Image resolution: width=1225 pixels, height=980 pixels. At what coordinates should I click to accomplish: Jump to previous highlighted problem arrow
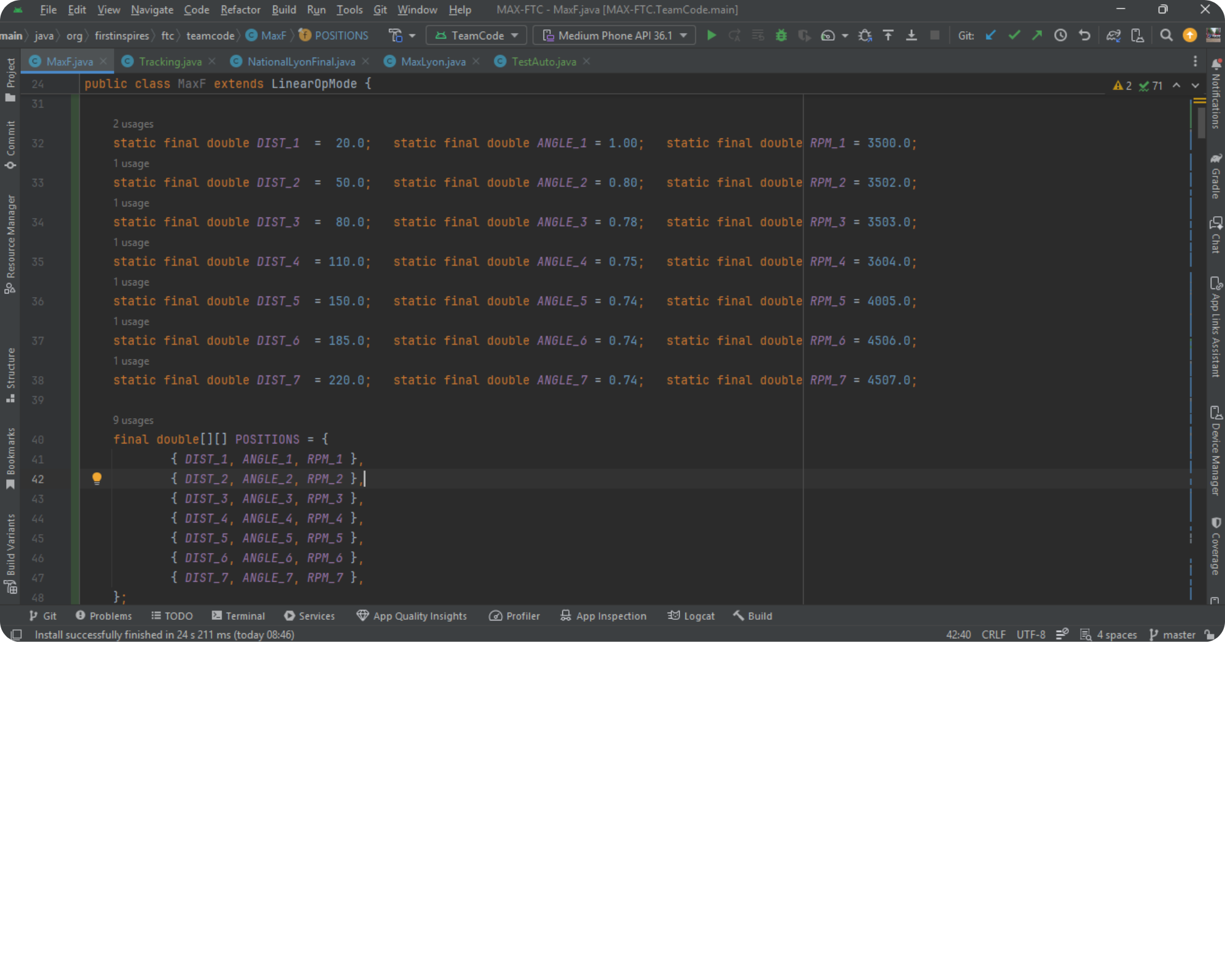tap(1177, 86)
